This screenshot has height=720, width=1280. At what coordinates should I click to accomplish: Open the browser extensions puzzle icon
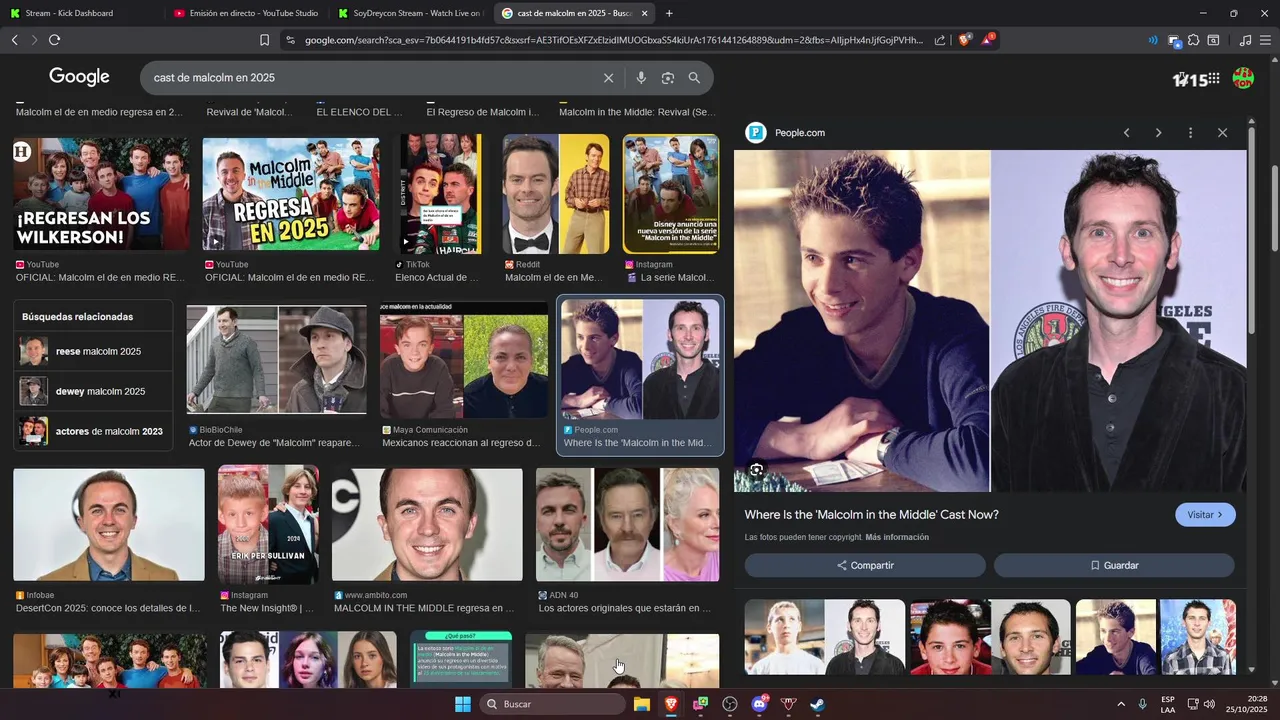pos(1193,40)
